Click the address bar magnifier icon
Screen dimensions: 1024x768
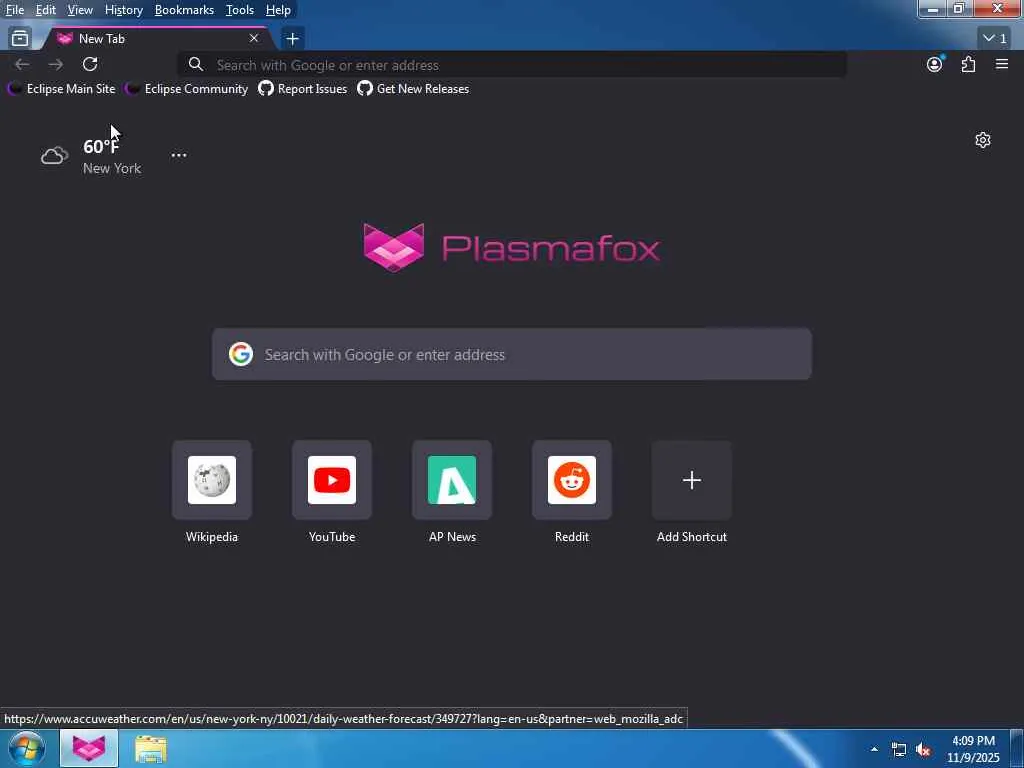click(195, 64)
